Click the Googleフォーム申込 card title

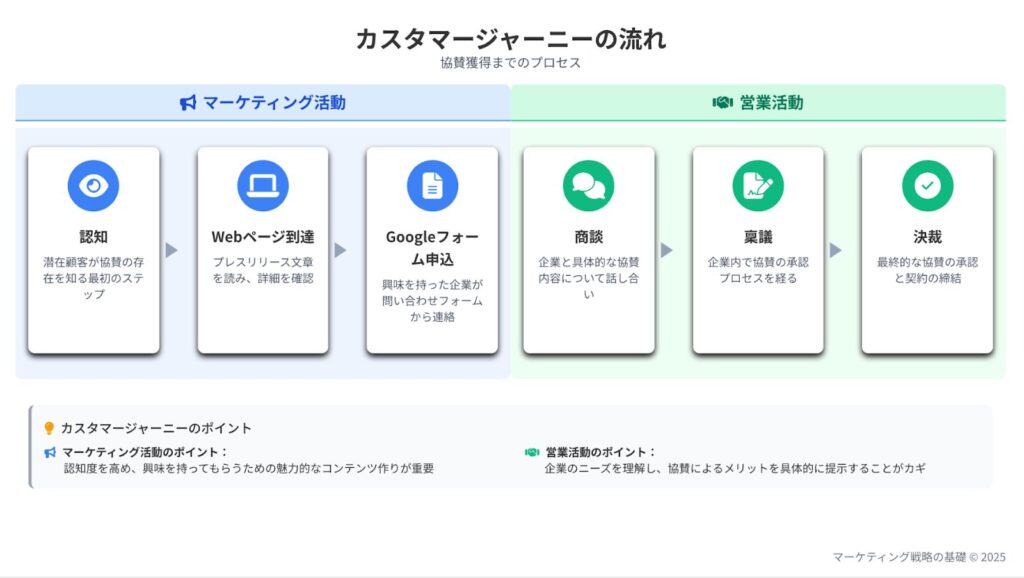coord(432,248)
